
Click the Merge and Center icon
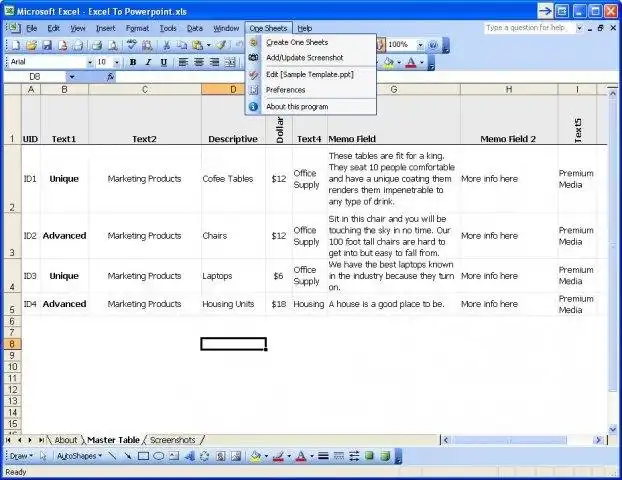[230, 62]
